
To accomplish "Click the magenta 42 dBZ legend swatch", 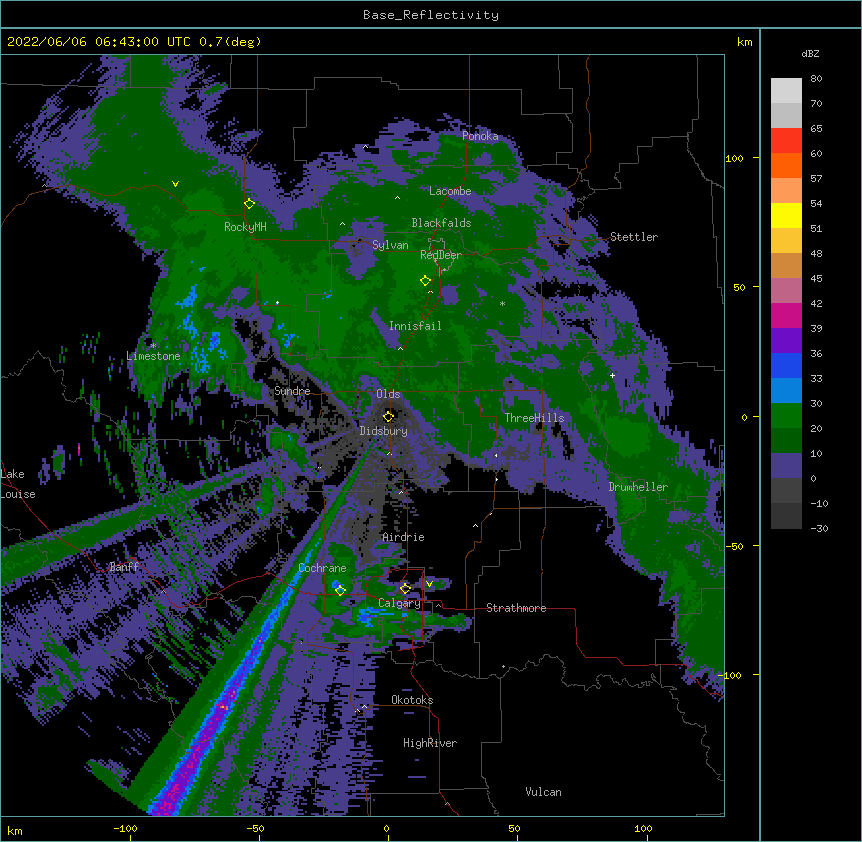I will tap(786, 315).
